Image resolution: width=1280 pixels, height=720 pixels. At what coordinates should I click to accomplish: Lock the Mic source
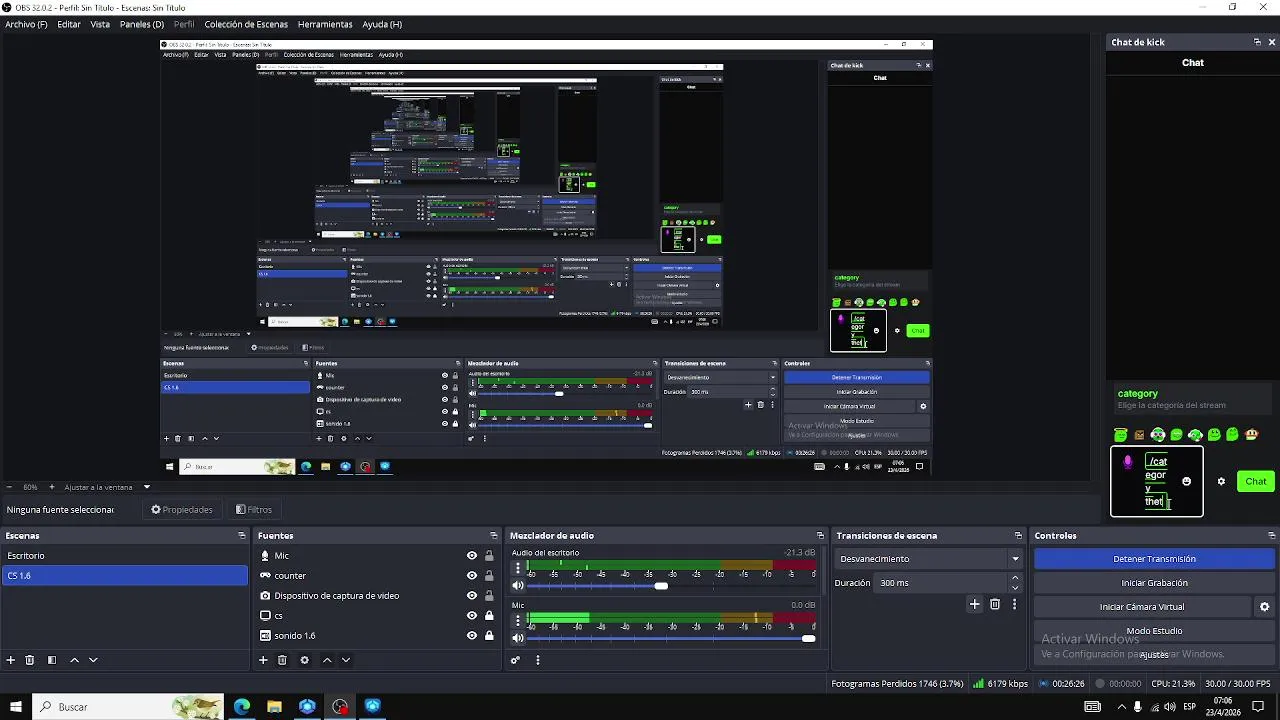(x=489, y=556)
